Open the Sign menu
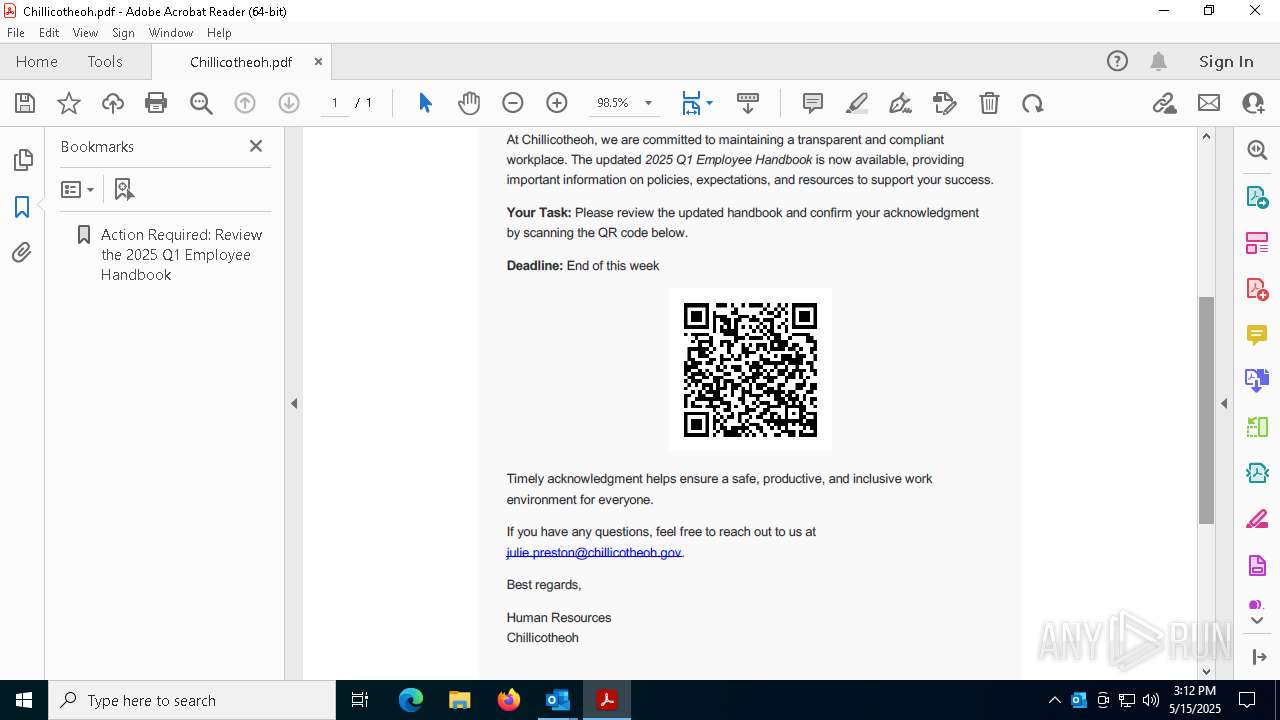This screenshot has width=1280, height=720. click(x=123, y=33)
